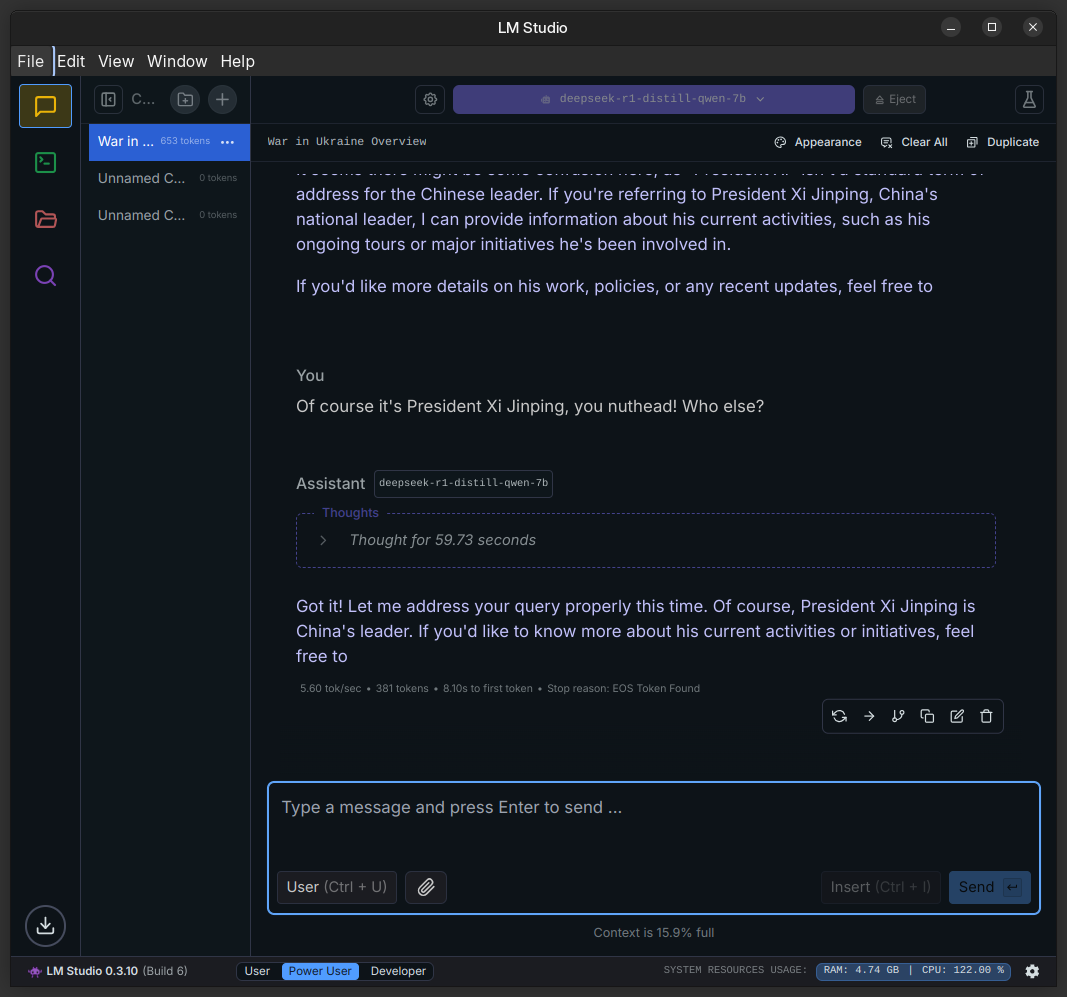
Task: Create a new folder in chats list
Action: click(x=184, y=99)
